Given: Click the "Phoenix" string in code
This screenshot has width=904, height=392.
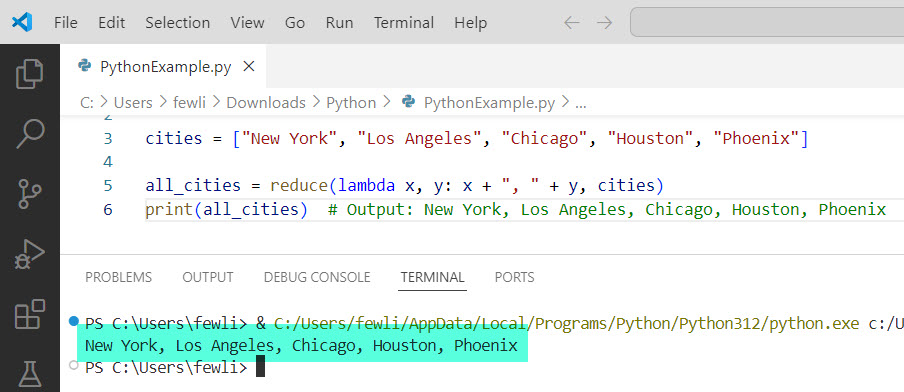Looking at the screenshot, I should point(756,138).
